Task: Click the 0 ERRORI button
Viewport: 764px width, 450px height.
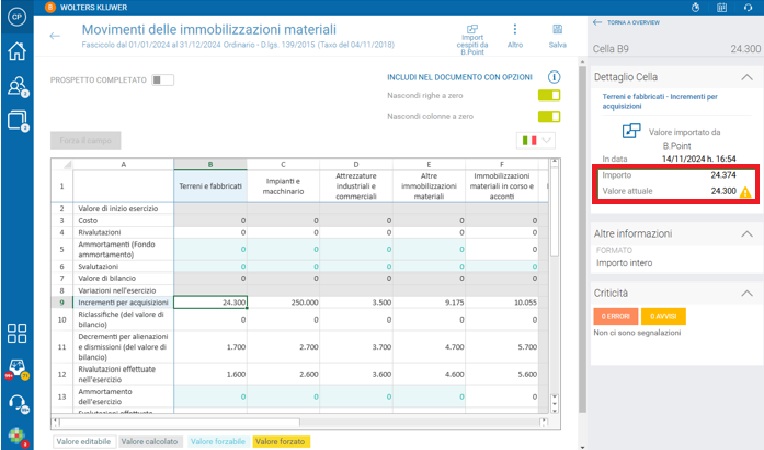Action: pyautogui.click(x=615, y=317)
